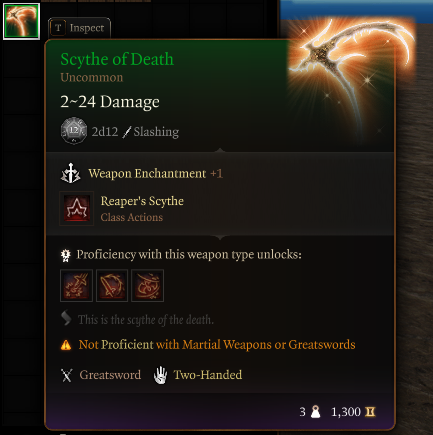The width and height of the screenshot is (433, 435).
Task: Click the weight icon near 3
Action: coord(315,412)
